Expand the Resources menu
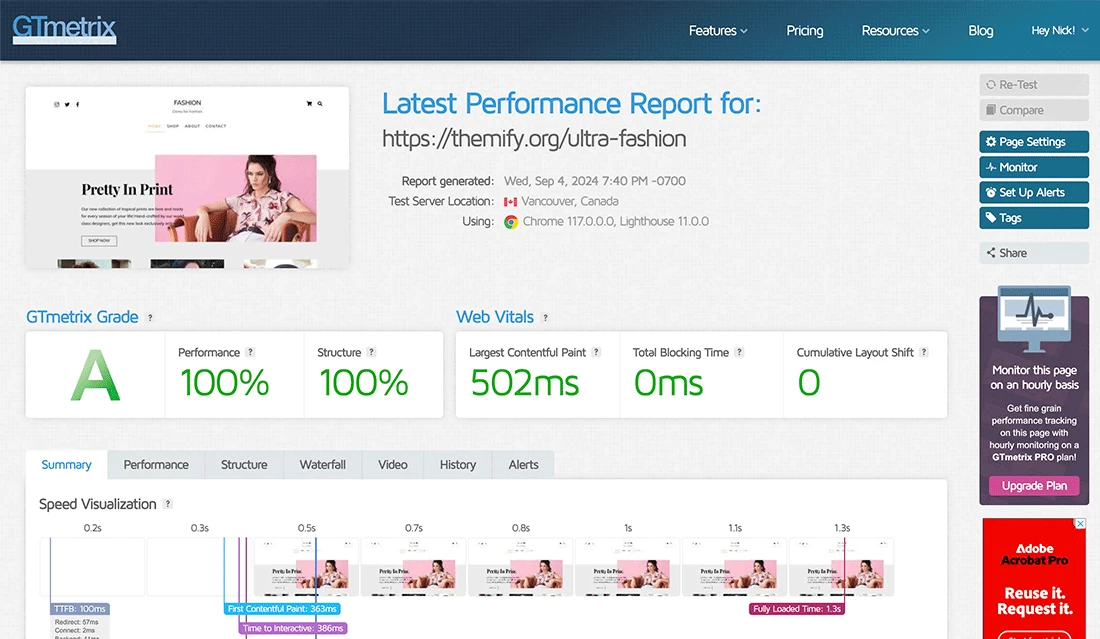The height and width of the screenshot is (639, 1100). [x=895, y=30]
